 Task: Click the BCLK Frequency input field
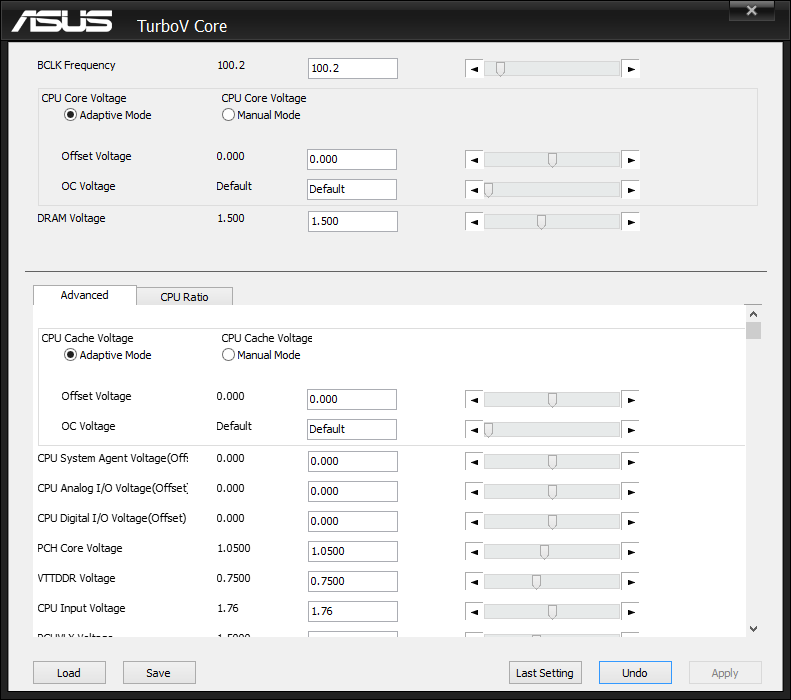tap(352, 69)
